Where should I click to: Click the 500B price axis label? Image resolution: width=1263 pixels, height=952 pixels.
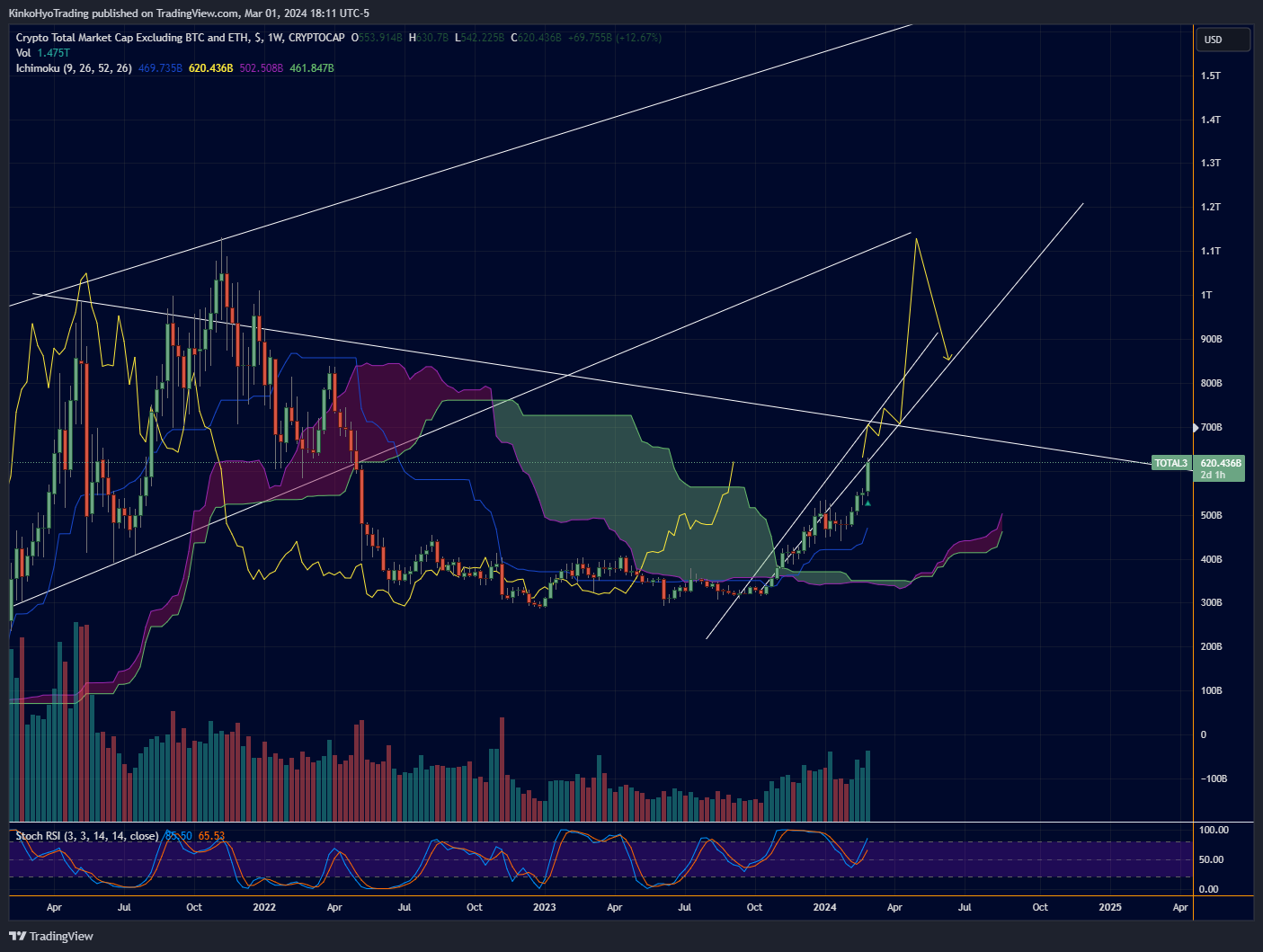click(1212, 515)
